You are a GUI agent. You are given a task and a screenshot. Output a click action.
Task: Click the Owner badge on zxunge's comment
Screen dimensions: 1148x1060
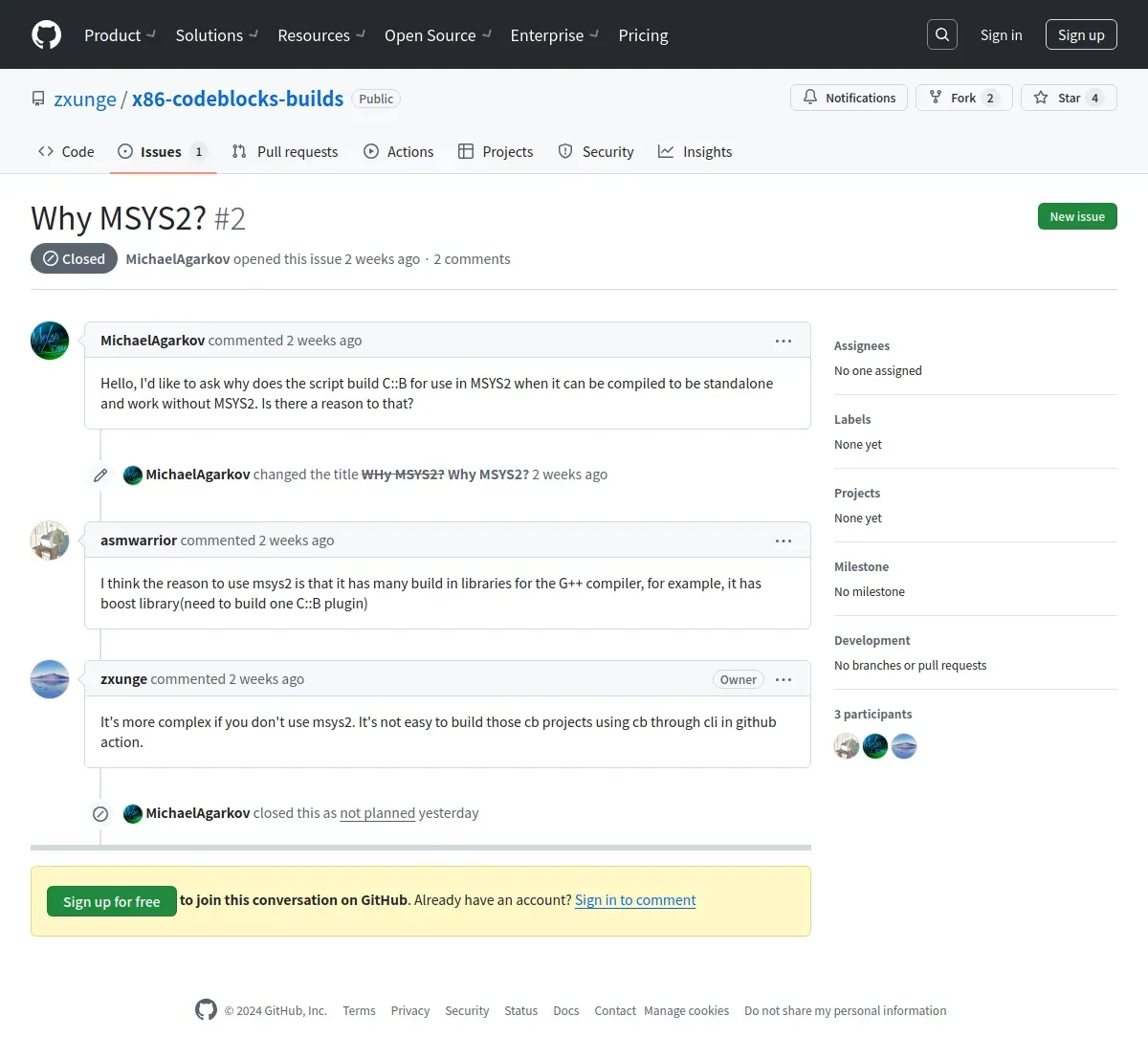tap(739, 679)
